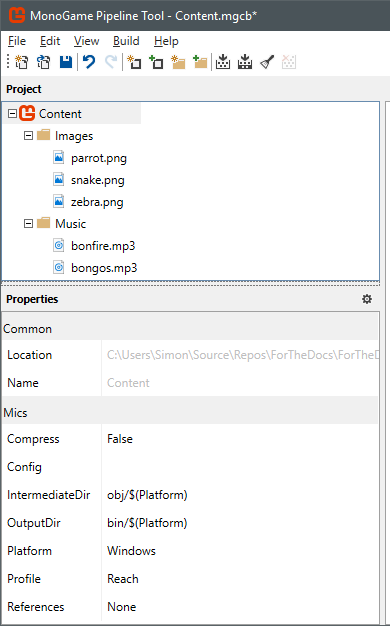The image size is (390, 626).
Task: Select parrot.png in the project tree
Action: click(99, 158)
